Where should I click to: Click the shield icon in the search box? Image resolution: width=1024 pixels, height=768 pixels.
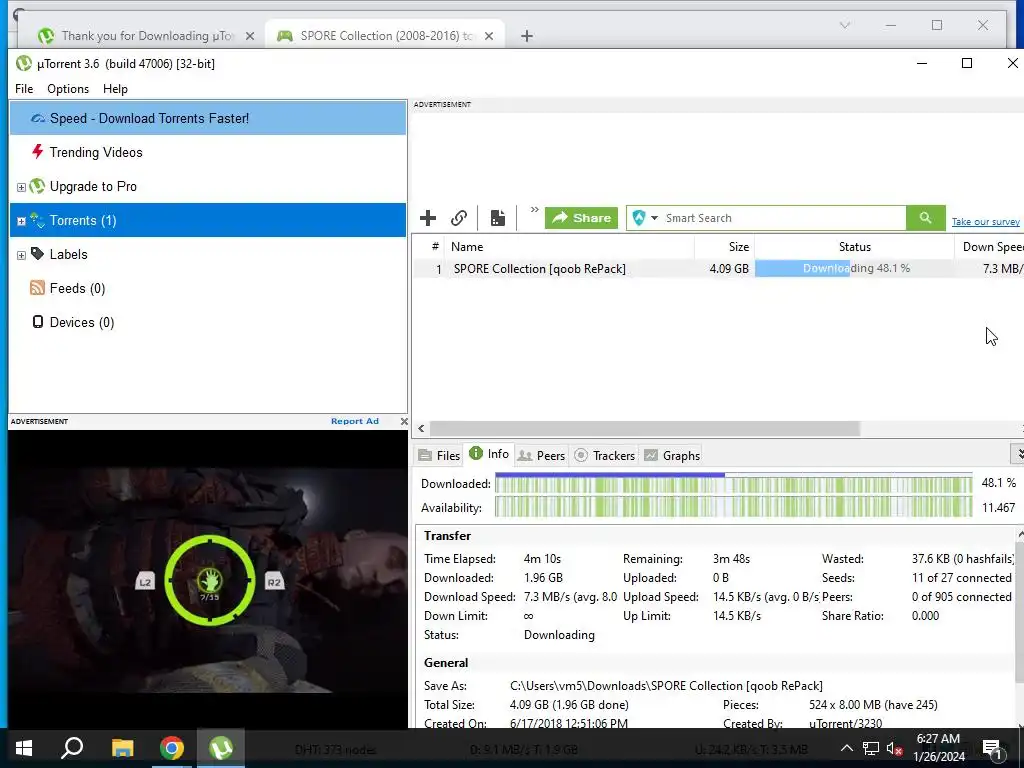click(x=639, y=218)
